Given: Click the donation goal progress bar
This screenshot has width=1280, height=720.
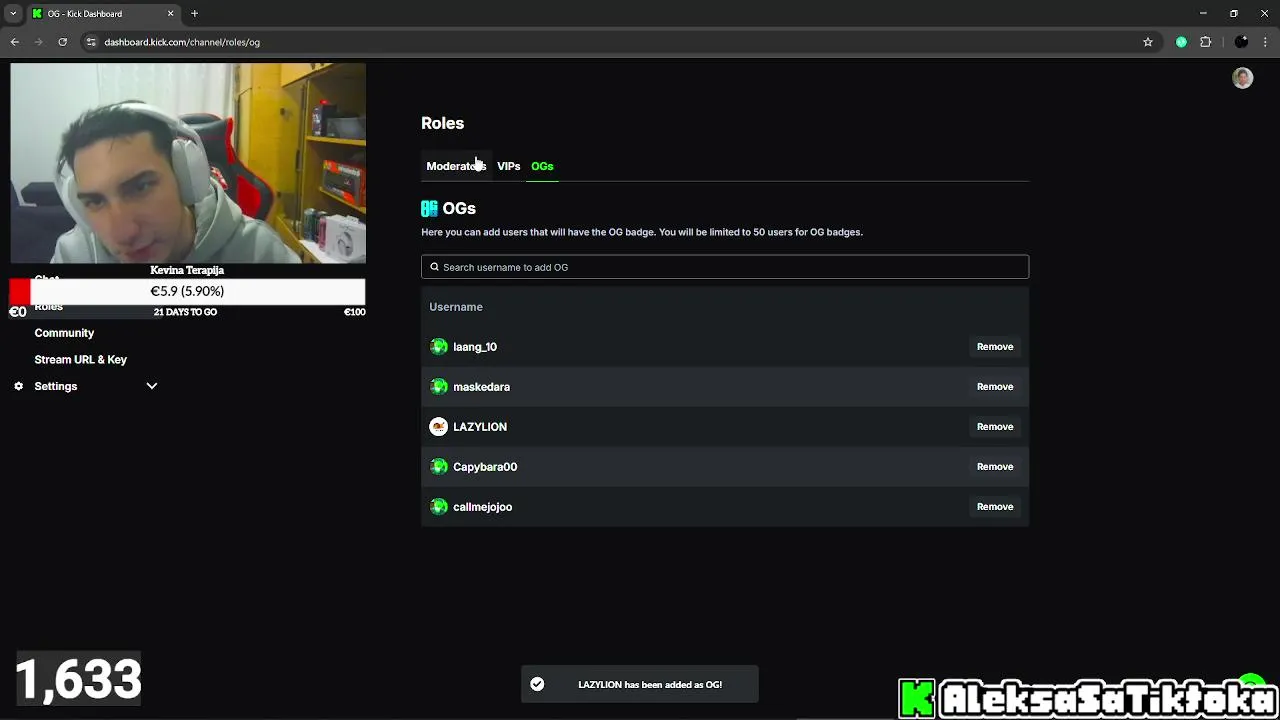Looking at the screenshot, I should click(187, 291).
